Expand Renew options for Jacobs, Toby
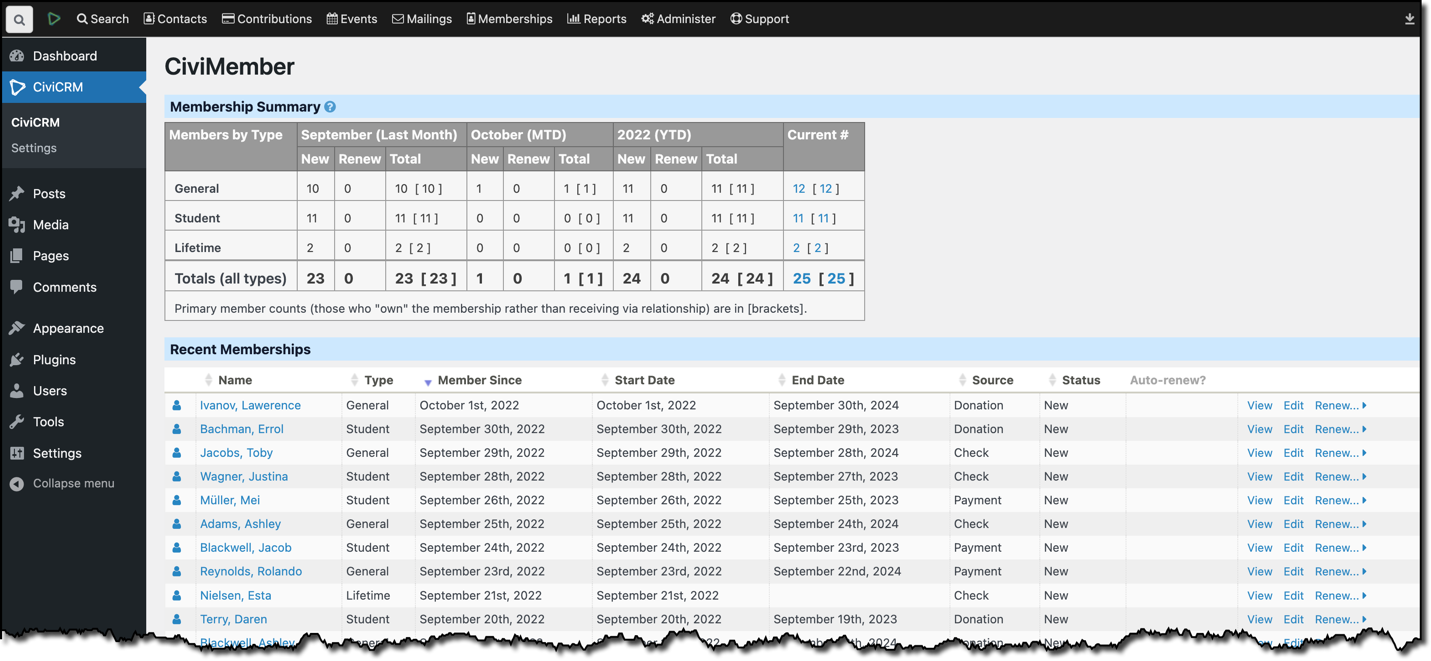 pos(1341,453)
